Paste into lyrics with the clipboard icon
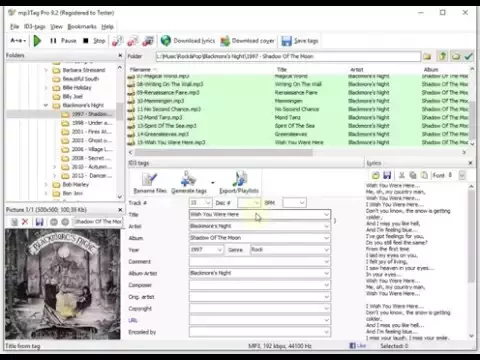Screen dimensions: 480x360 coord(424,175)
